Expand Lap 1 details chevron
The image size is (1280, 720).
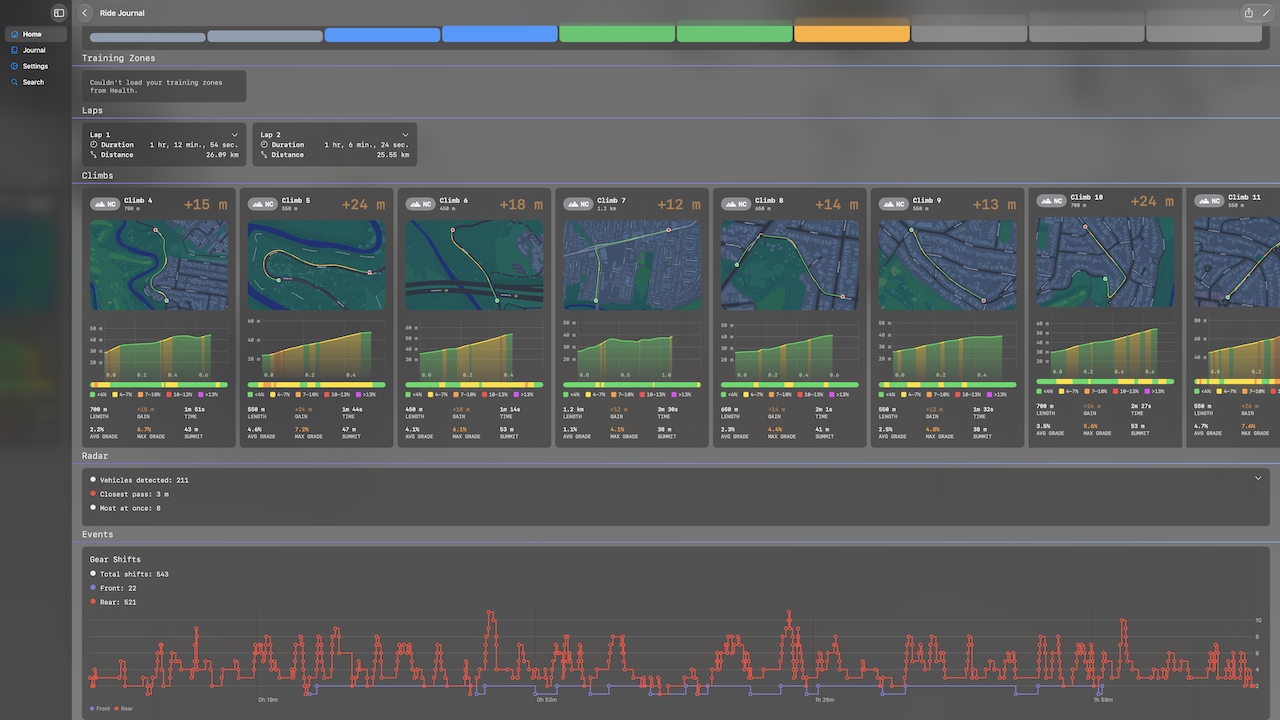pos(235,134)
